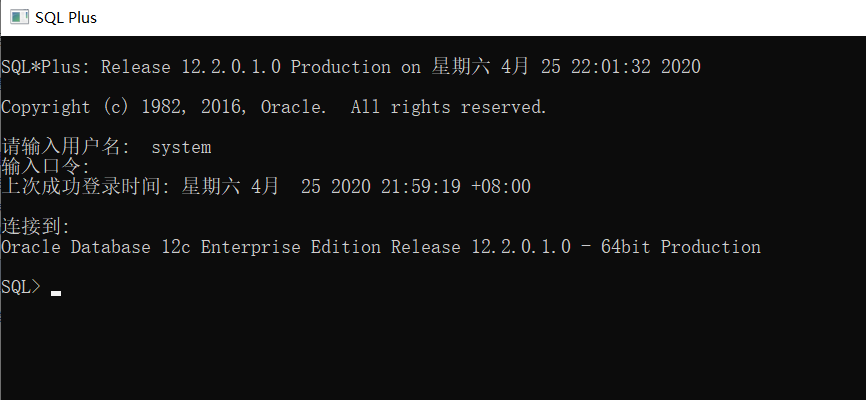
Task: Click the "上次成功登录时间:" label
Action: pyautogui.click(x=86, y=186)
